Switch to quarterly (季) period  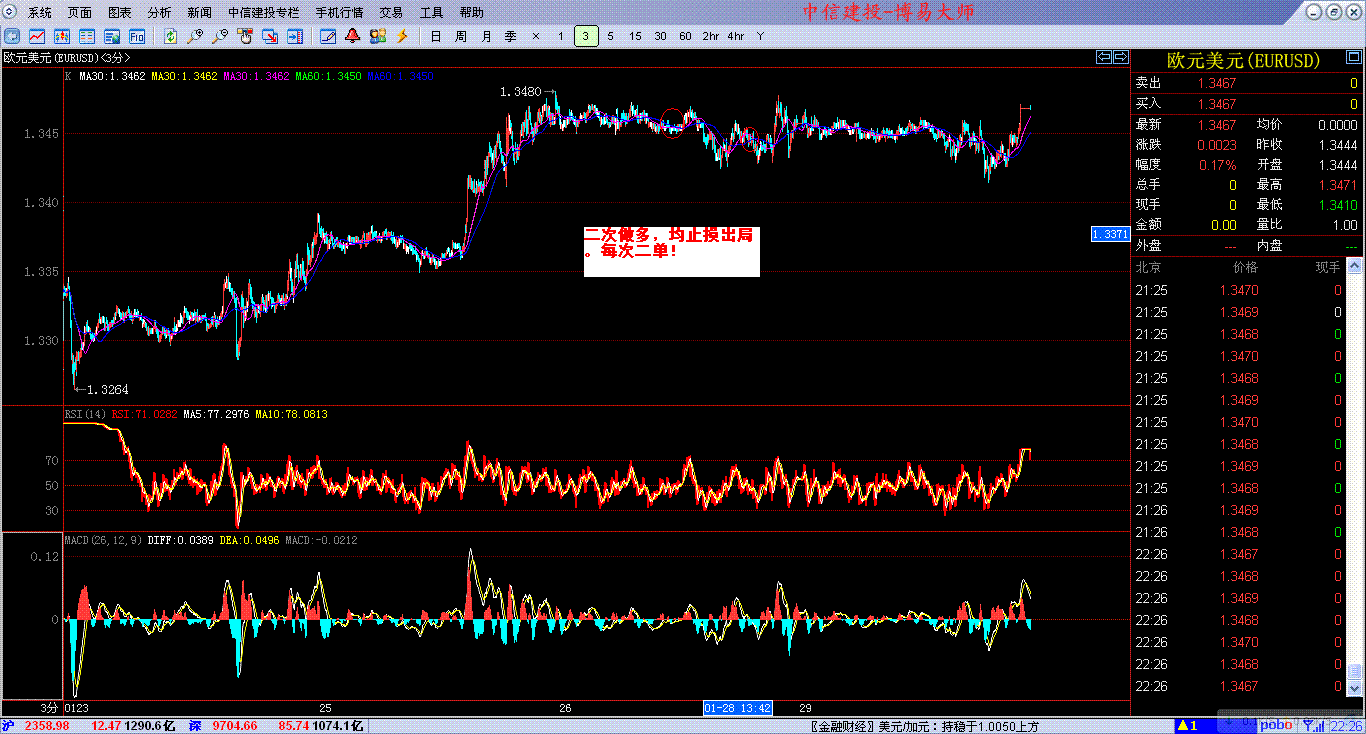tap(510, 36)
